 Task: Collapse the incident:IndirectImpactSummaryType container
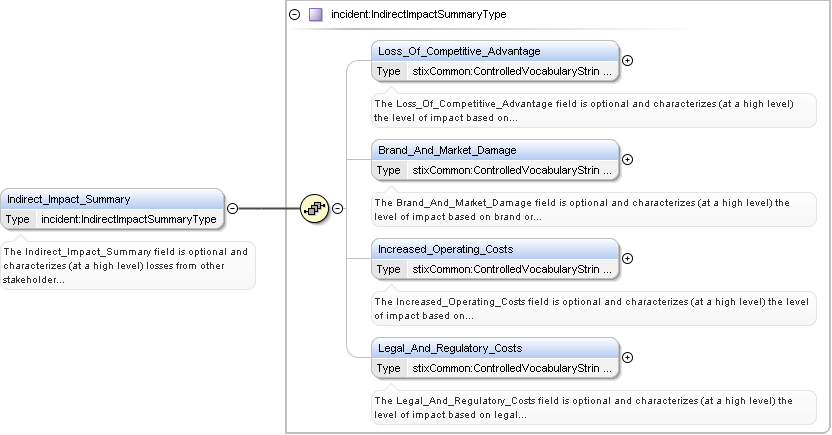pos(294,15)
